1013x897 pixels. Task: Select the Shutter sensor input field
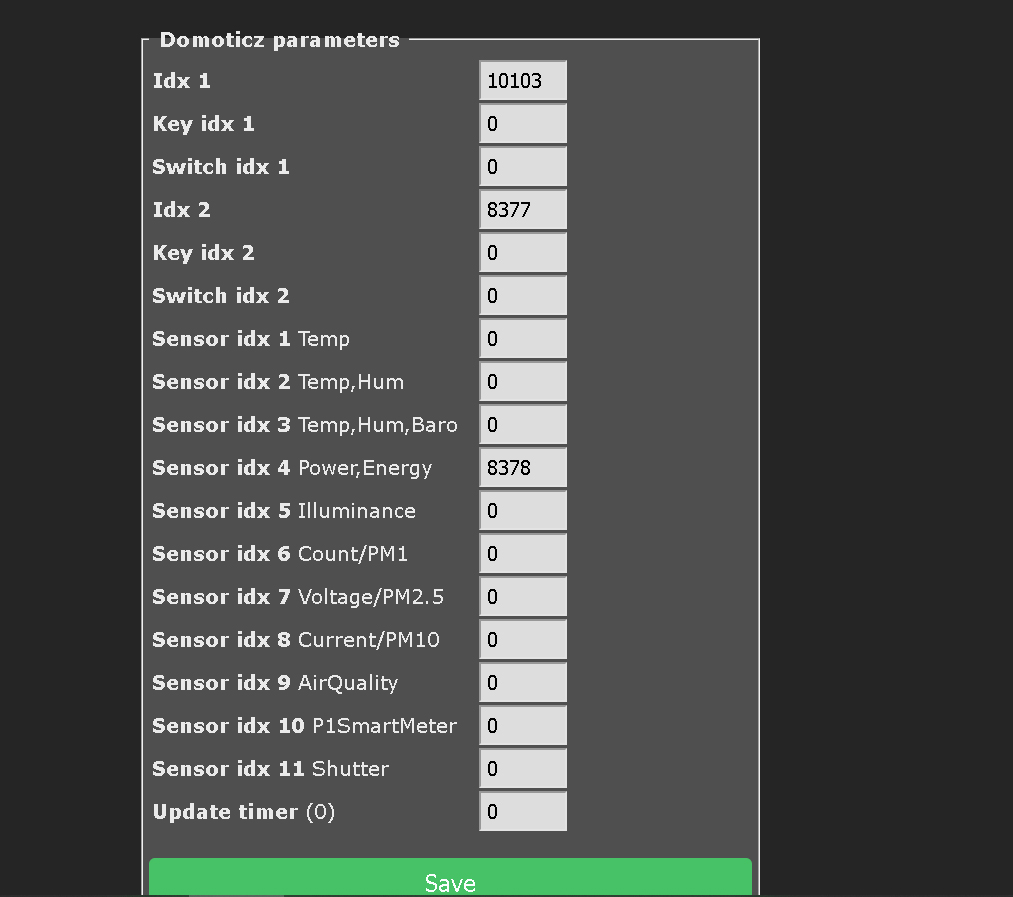click(x=522, y=768)
